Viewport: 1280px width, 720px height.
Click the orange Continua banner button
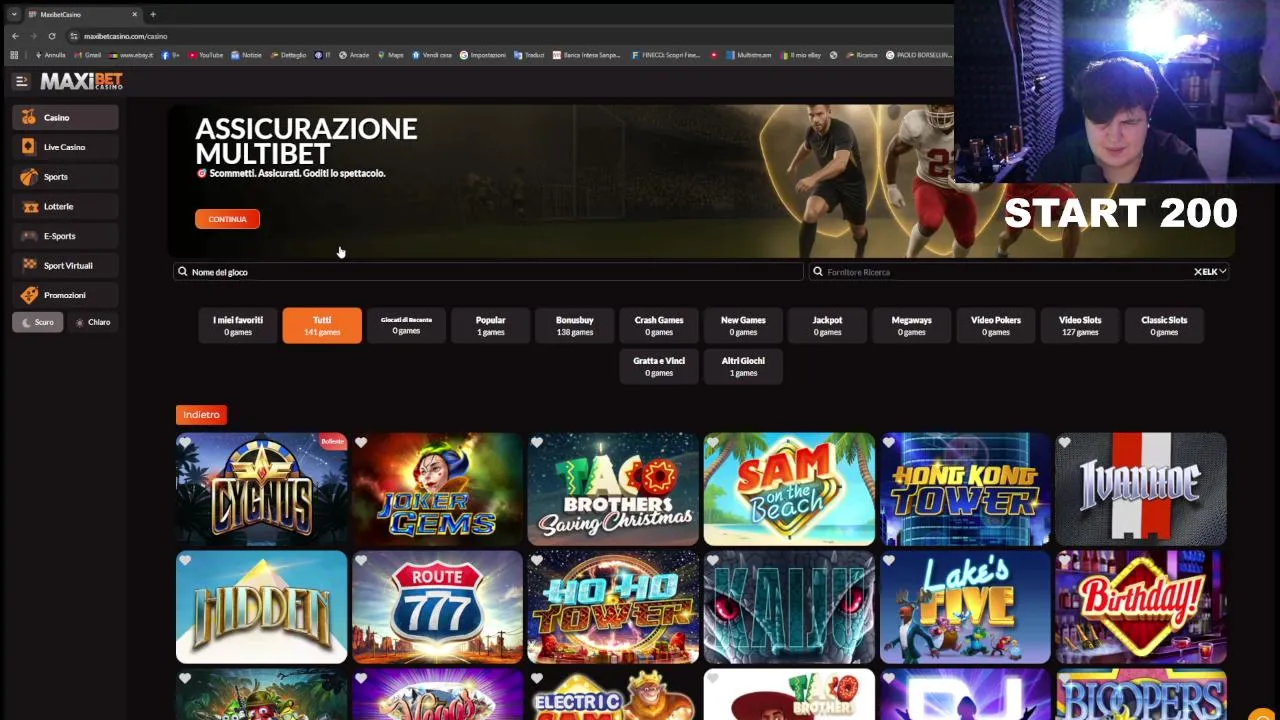227,219
